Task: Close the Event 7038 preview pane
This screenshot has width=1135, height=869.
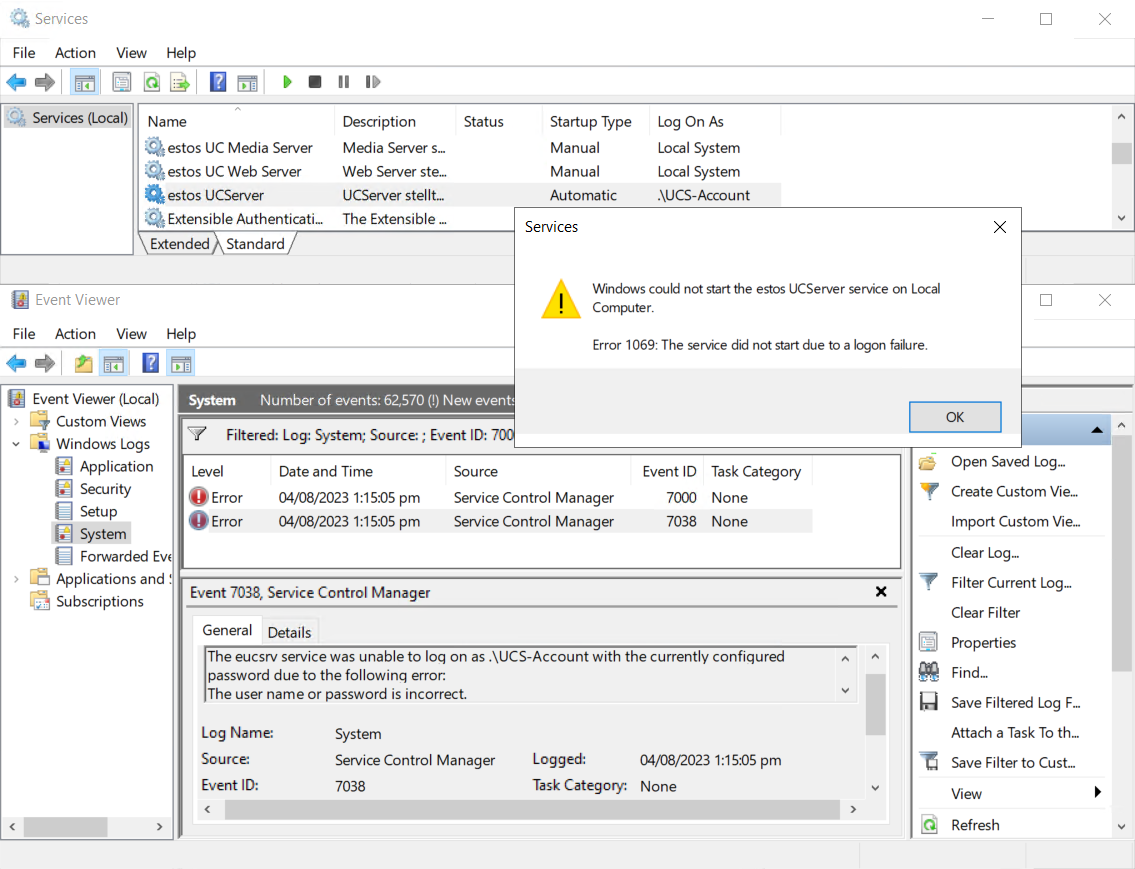Action: pos(881,592)
